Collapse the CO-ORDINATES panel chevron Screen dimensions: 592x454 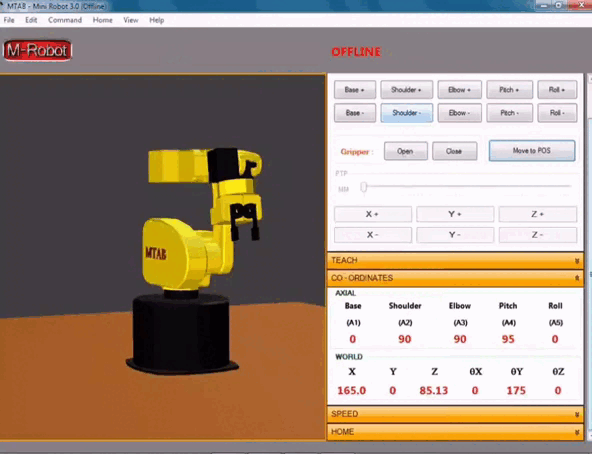pyautogui.click(x=577, y=278)
